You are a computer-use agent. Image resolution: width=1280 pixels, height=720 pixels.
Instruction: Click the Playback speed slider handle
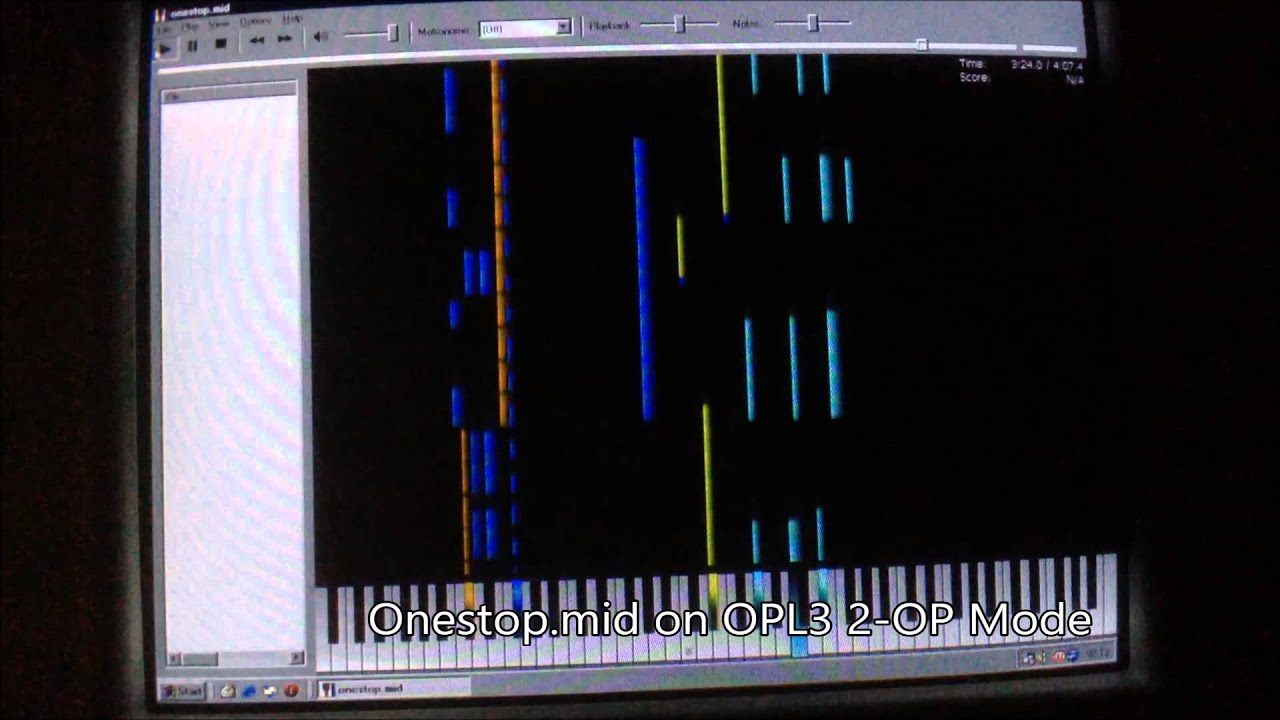coord(679,24)
